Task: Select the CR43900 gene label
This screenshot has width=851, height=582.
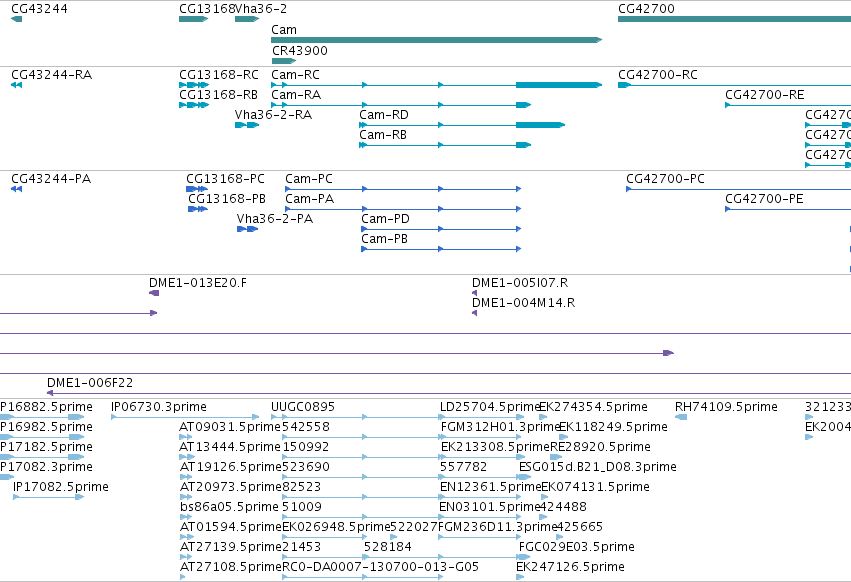Action: [300, 50]
